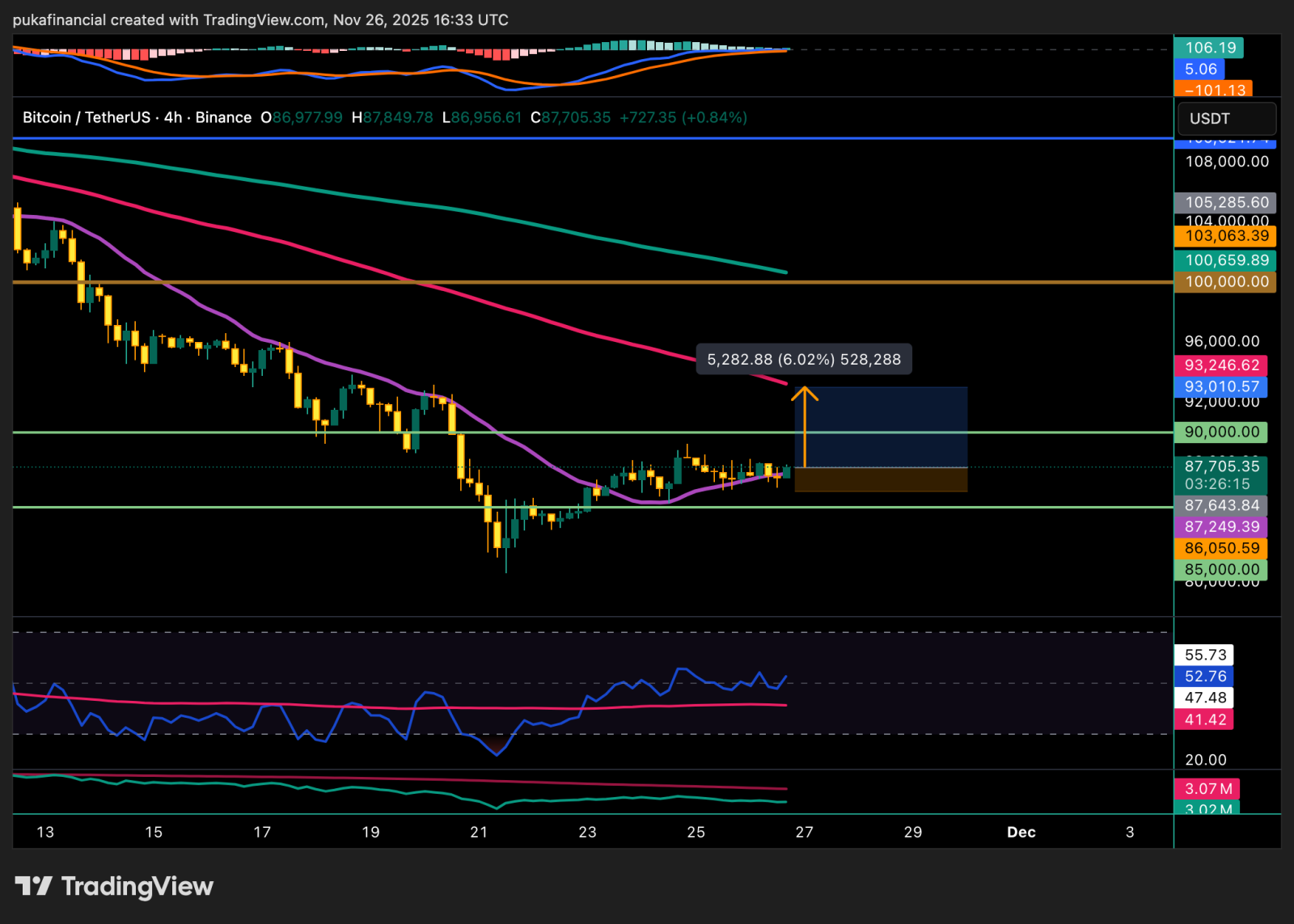Click the Dec label on time axis
1294x924 pixels.
coord(1021,833)
